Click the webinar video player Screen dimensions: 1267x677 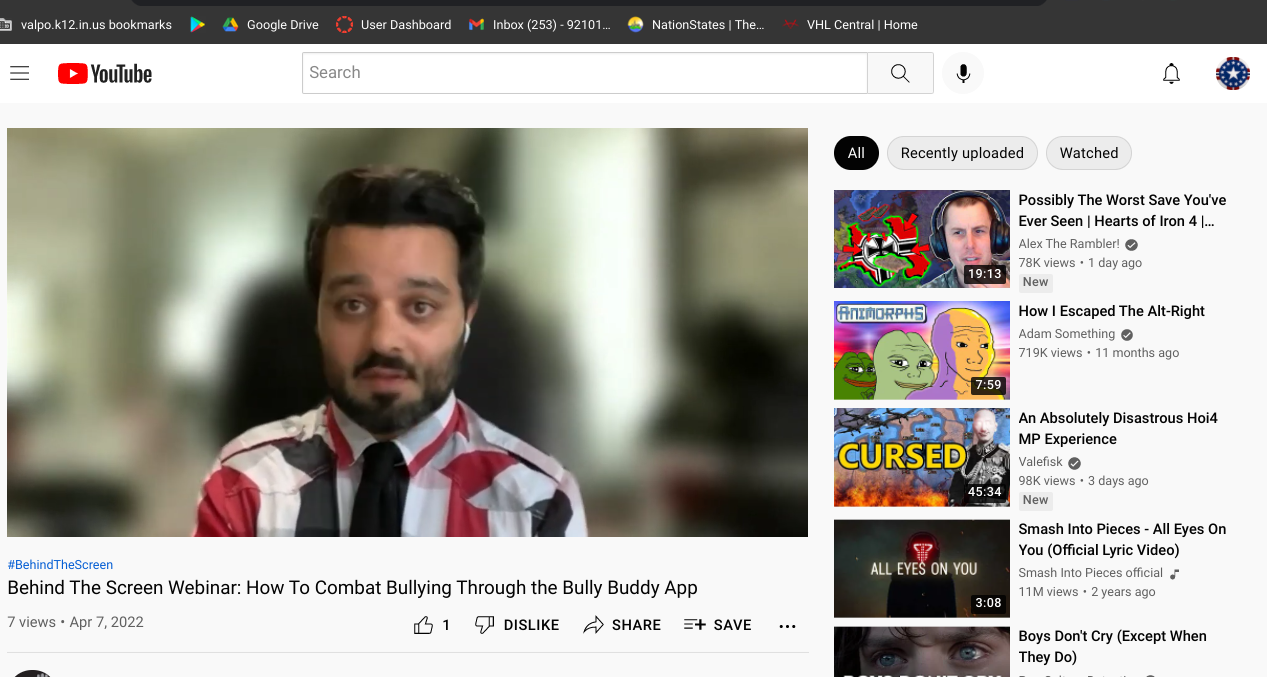[407, 332]
